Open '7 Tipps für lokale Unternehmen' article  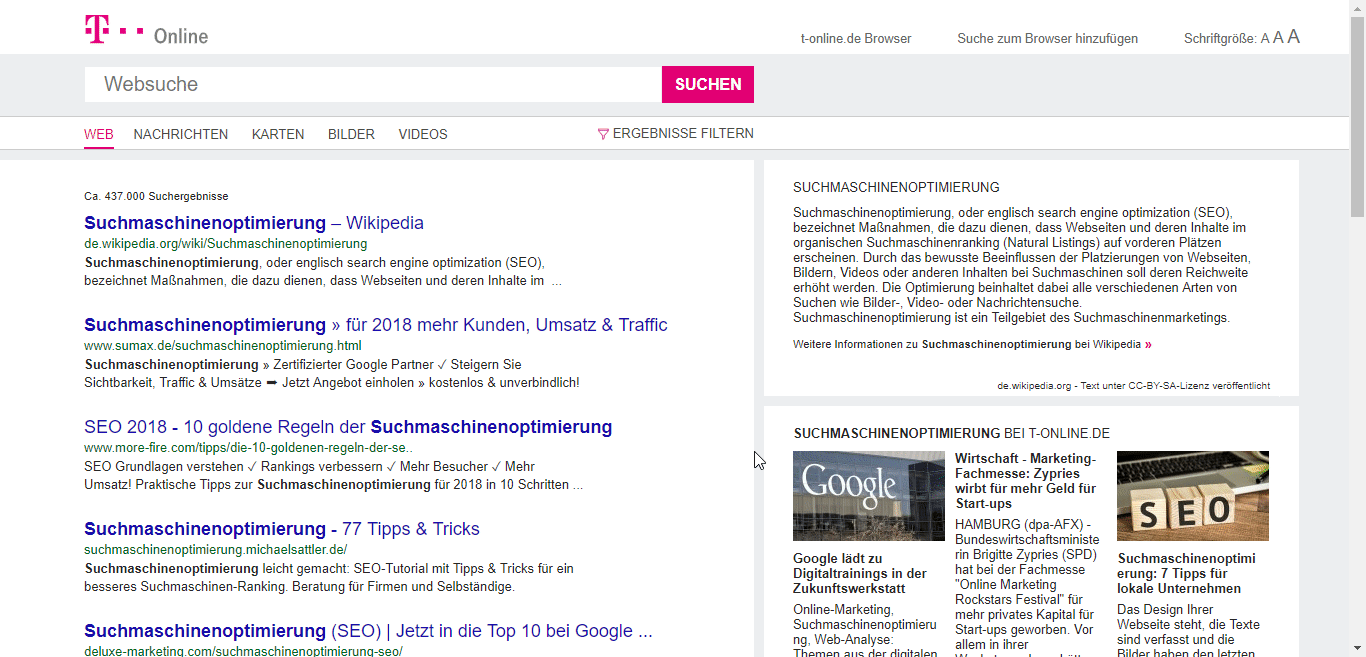(1187, 573)
